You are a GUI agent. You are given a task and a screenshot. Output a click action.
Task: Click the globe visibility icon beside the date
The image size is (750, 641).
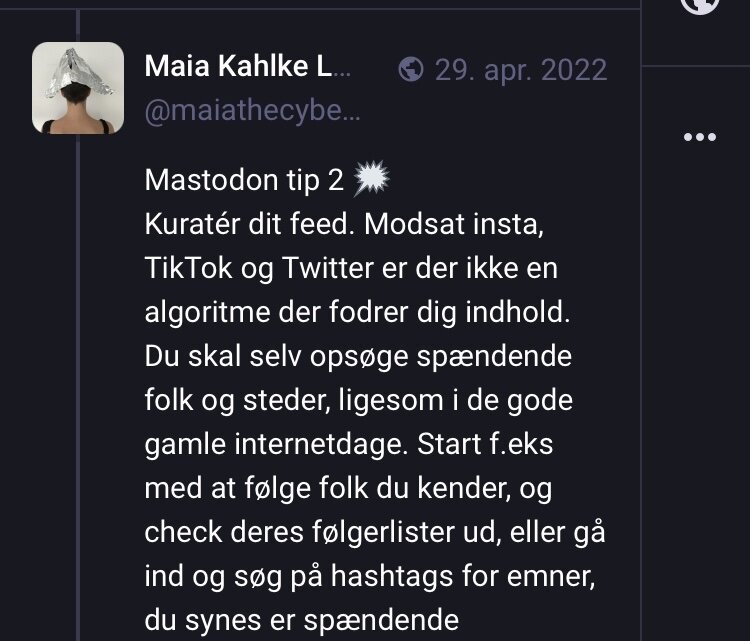[x=409, y=69]
